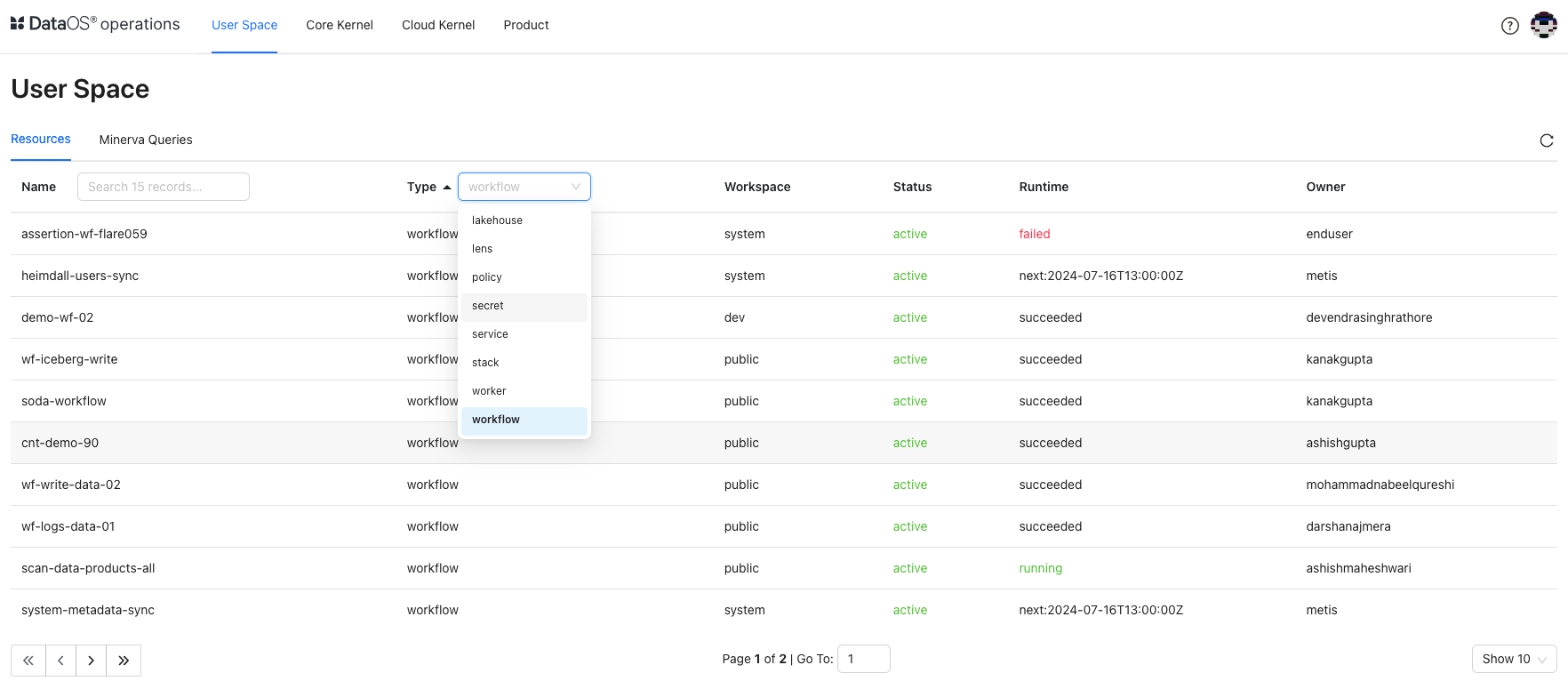Open the Core Kernel tab

tap(340, 25)
